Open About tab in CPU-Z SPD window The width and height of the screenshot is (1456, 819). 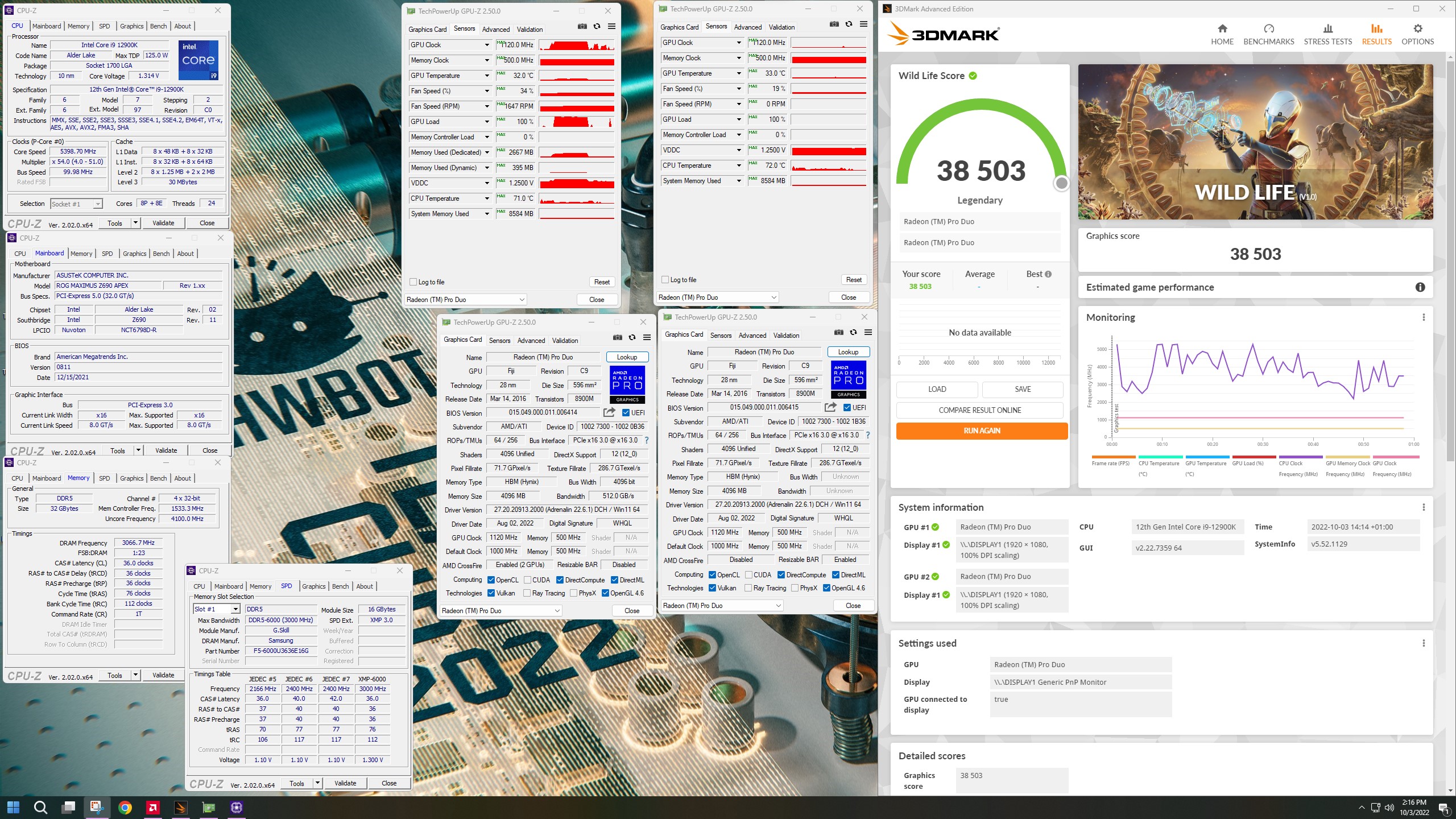point(365,586)
